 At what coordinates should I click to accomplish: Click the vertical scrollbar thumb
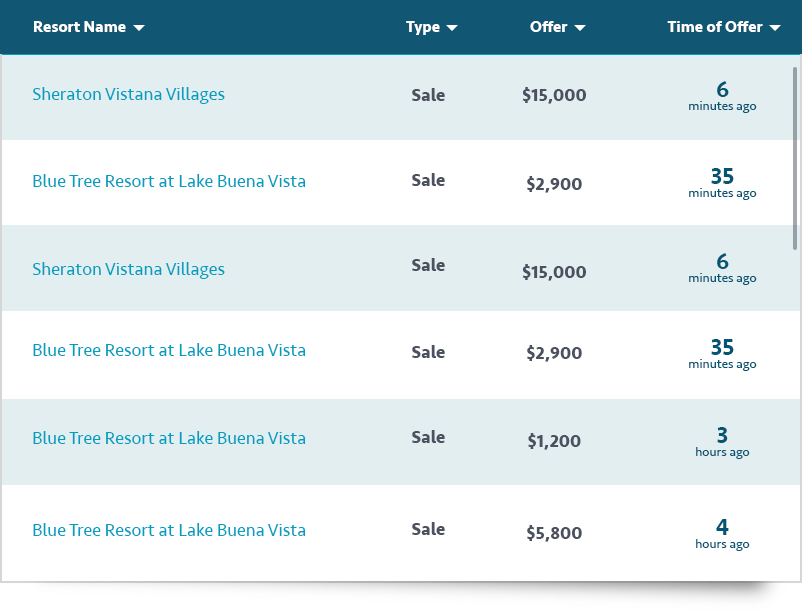pyautogui.click(x=795, y=155)
